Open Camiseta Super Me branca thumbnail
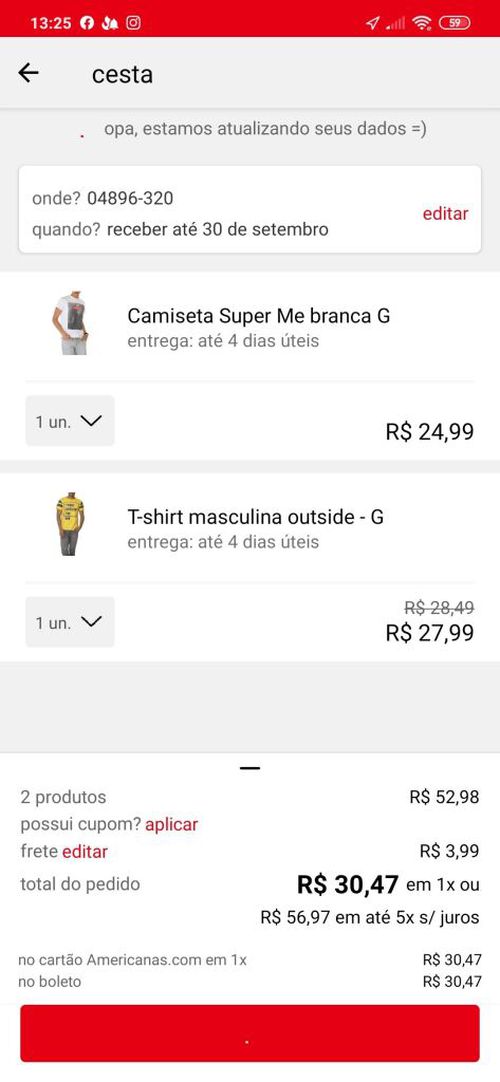This screenshot has width=500, height=1082. coord(70,323)
